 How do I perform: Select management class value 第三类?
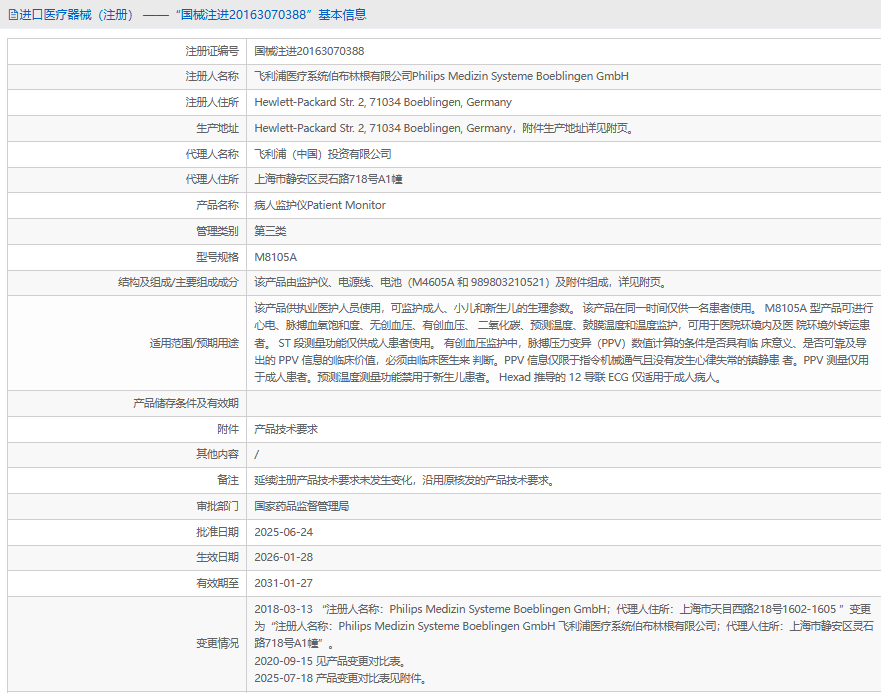(x=270, y=231)
